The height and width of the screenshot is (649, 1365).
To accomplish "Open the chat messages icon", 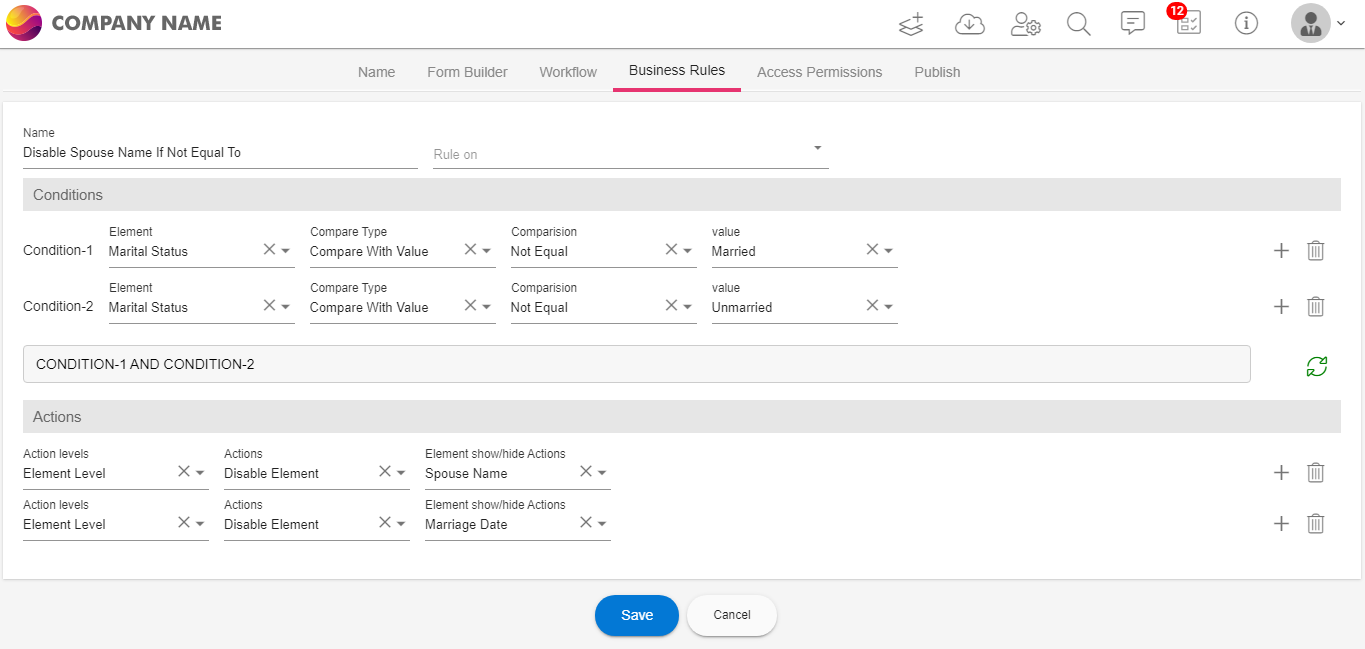I will [x=1132, y=24].
